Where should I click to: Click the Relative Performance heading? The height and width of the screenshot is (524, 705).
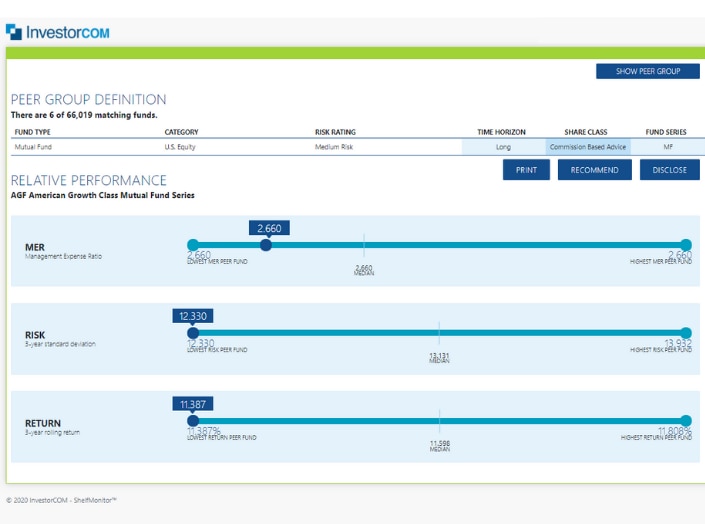(89, 180)
